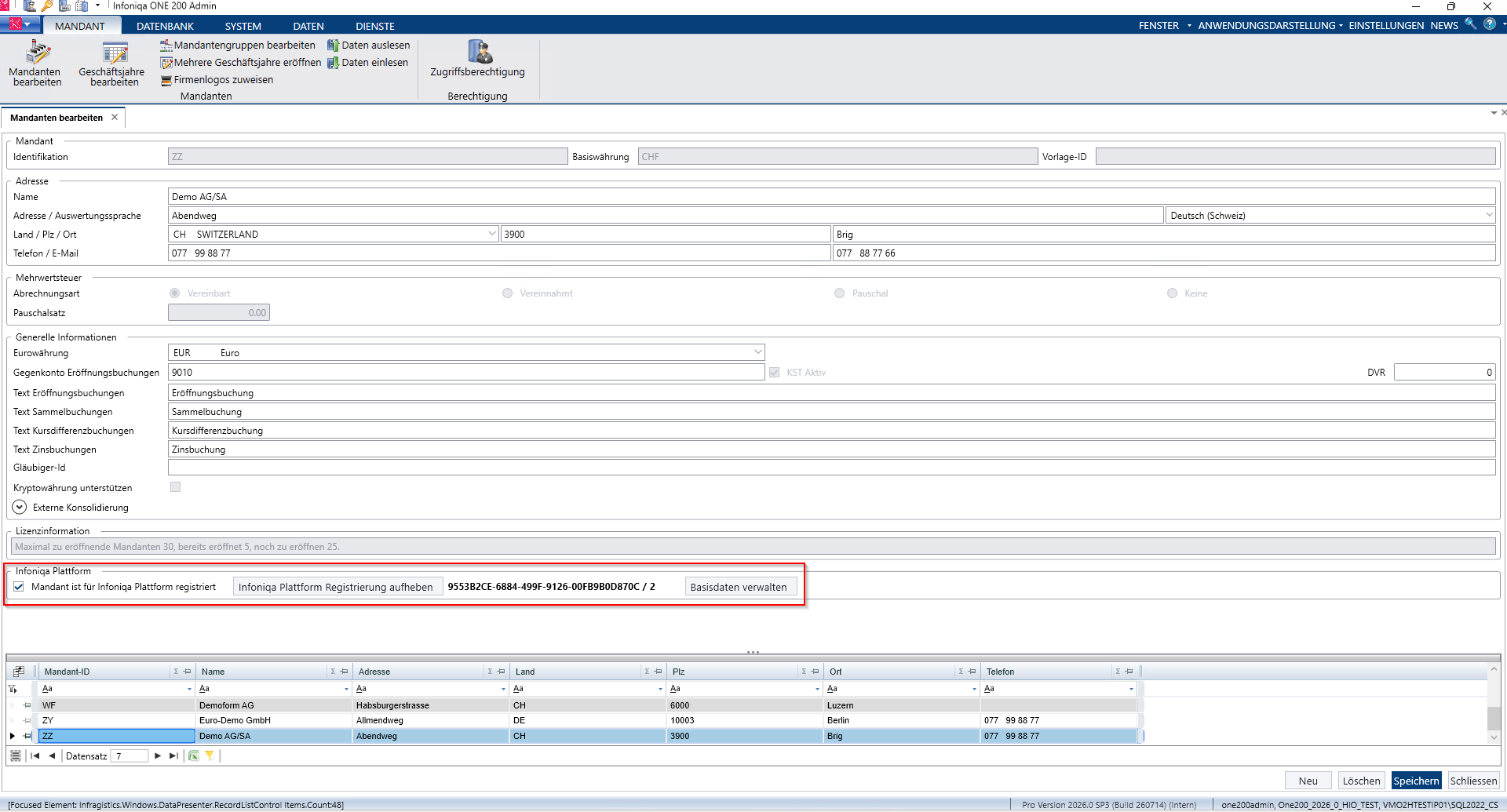
Task: Toggle the KST Aktiv checkbox
Action: (x=775, y=373)
